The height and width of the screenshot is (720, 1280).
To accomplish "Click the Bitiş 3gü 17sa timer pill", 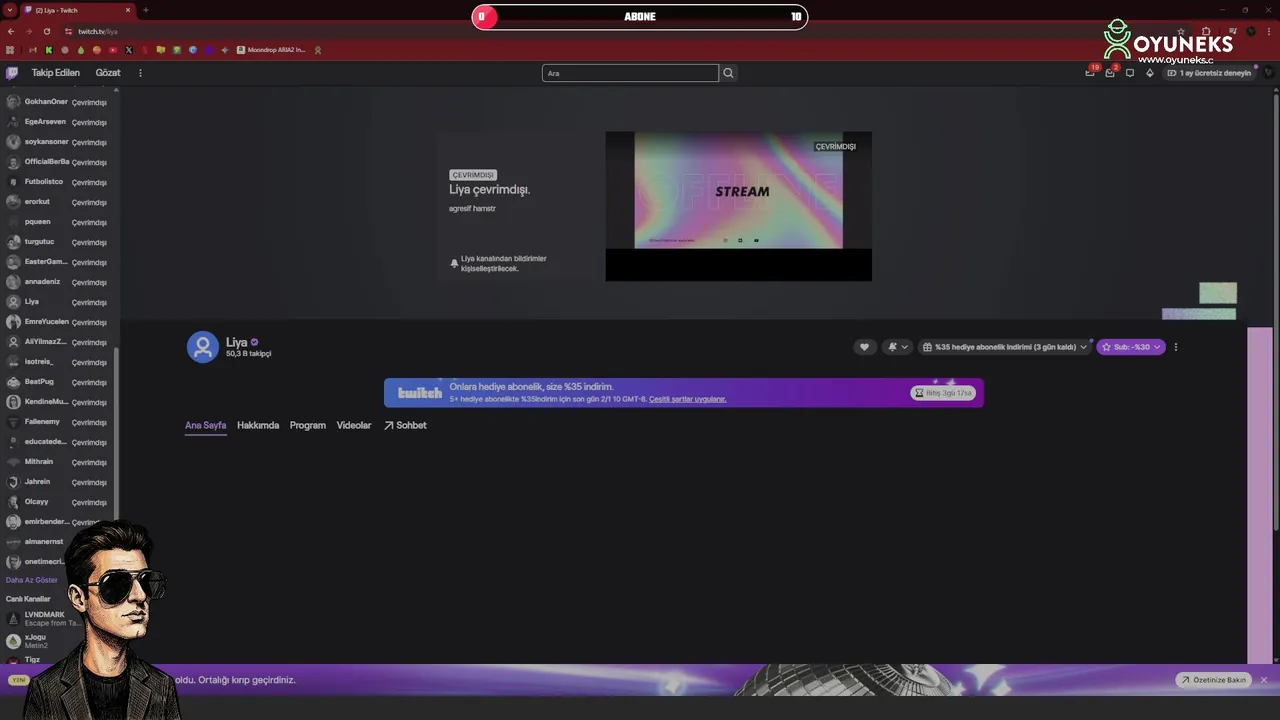I will tap(943, 393).
